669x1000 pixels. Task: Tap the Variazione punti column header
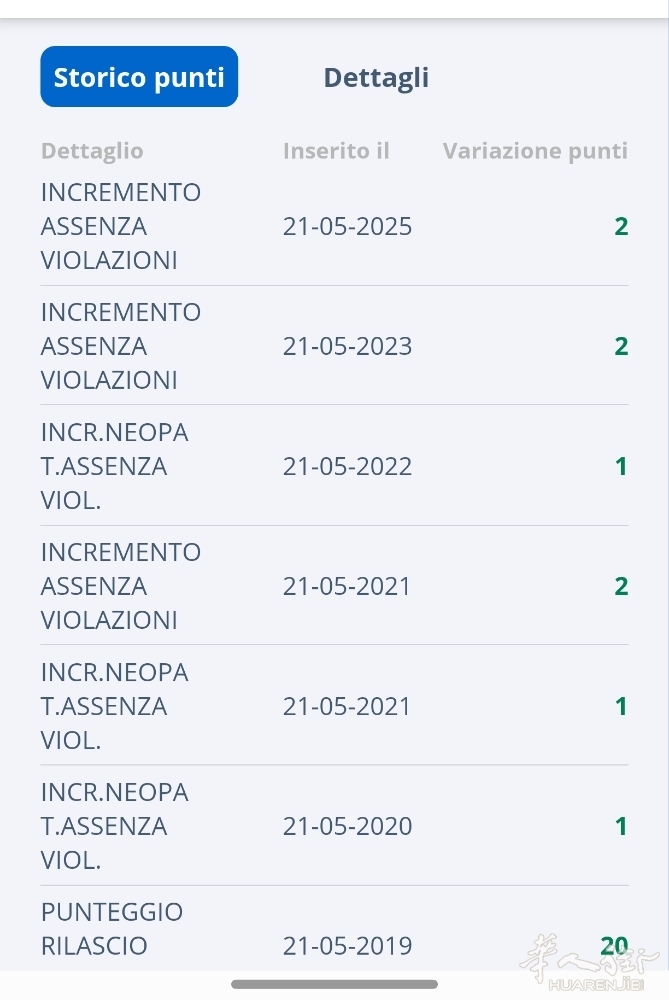coord(535,151)
